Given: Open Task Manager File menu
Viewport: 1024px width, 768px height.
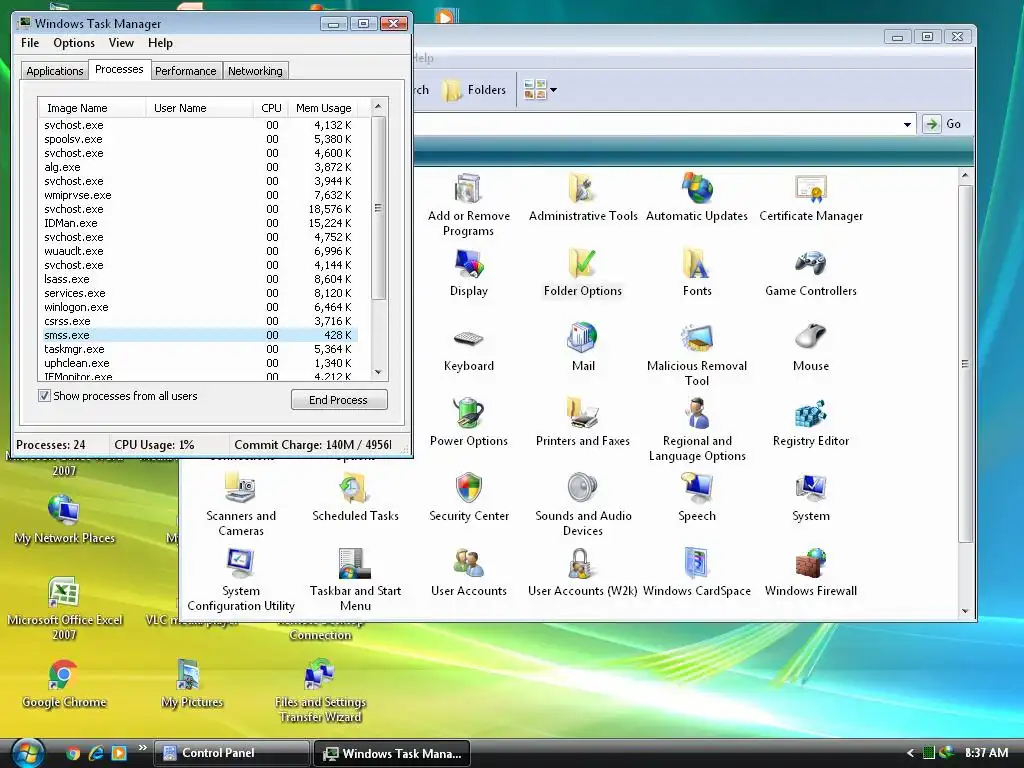Looking at the screenshot, I should click(30, 43).
